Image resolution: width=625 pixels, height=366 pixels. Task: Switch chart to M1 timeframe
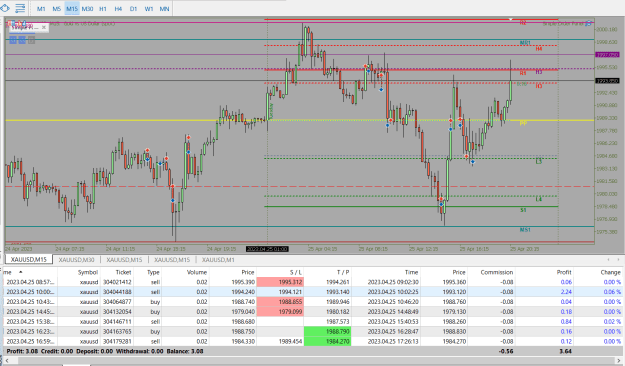pyautogui.click(x=41, y=8)
